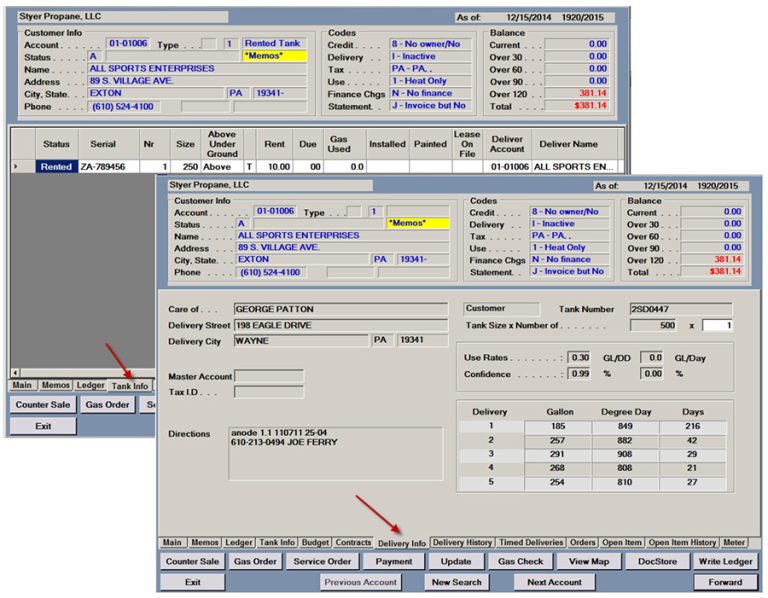Screen dimensions: 768x598
Task: Go to the Next Account
Action: (554, 582)
